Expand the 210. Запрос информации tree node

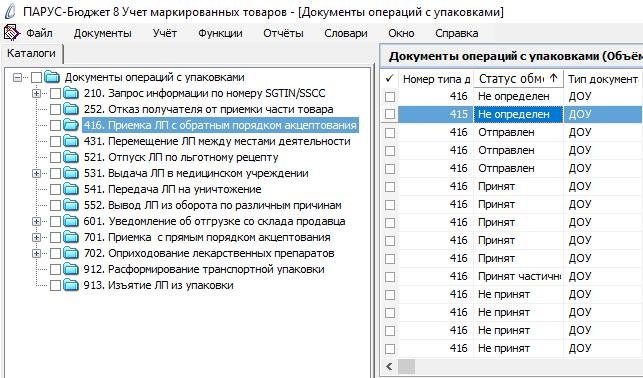tap(36, 93)
